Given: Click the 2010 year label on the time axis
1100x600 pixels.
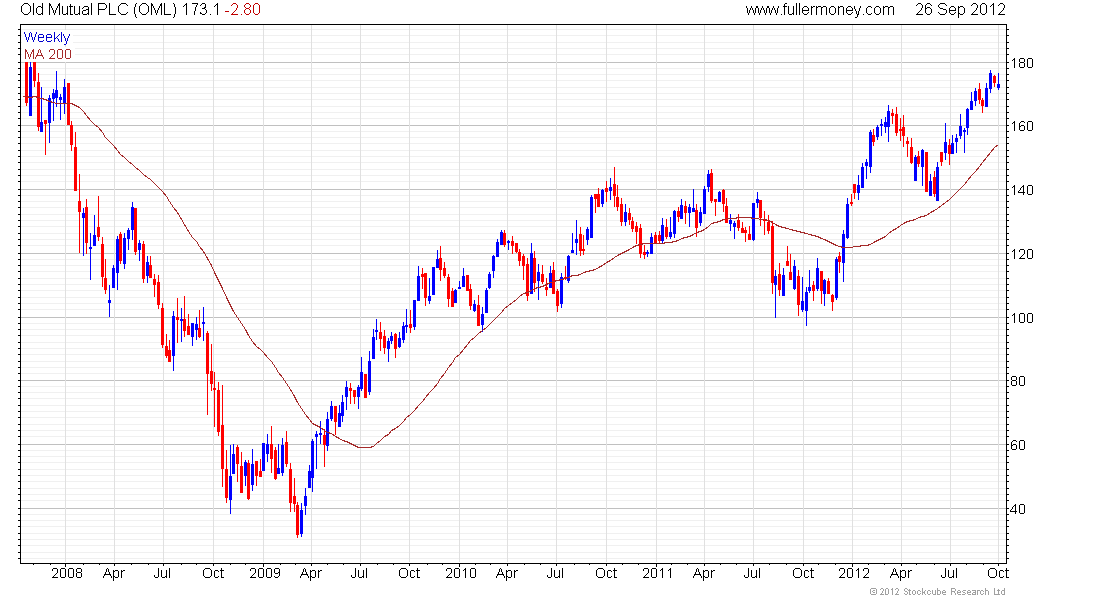Looking at the screenshot, I should (461, 573).
